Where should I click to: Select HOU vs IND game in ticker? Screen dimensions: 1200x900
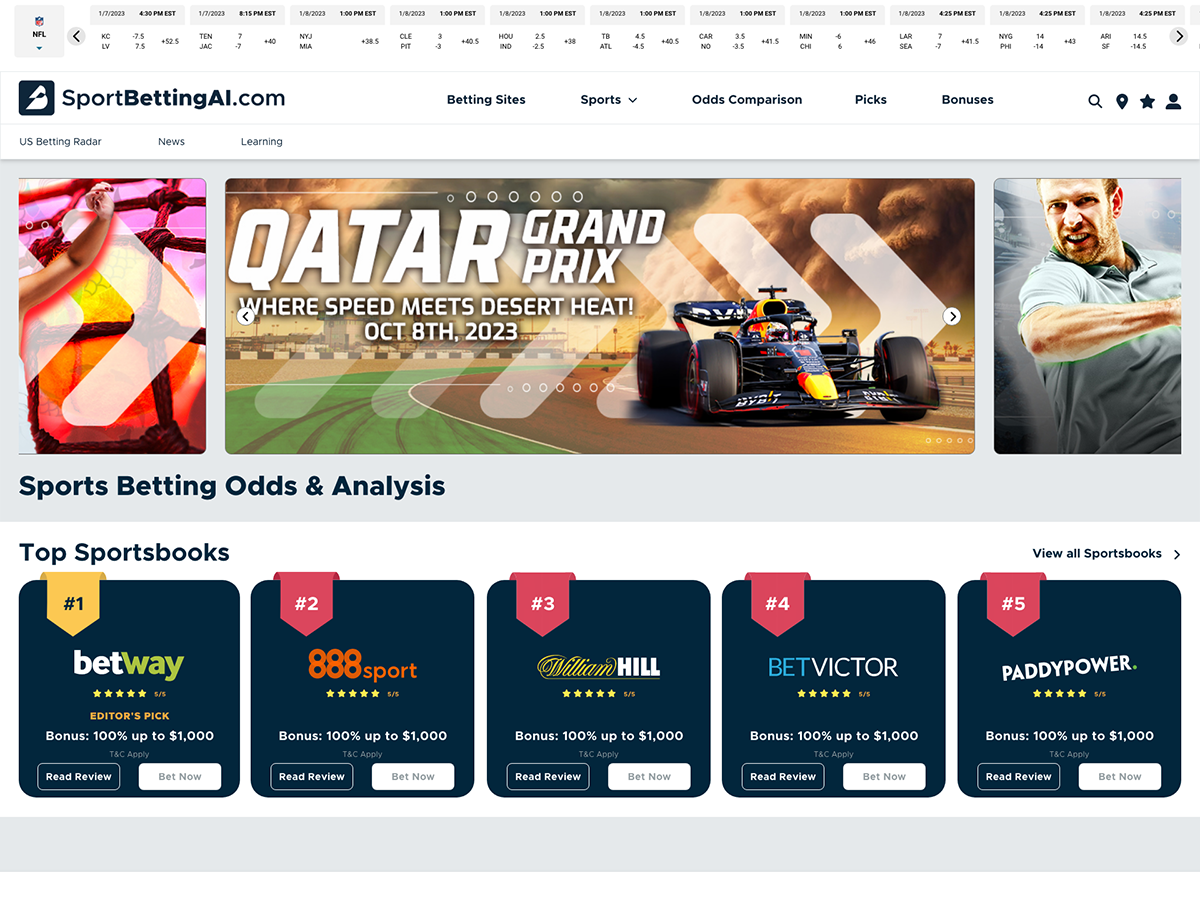click(537, 31)
